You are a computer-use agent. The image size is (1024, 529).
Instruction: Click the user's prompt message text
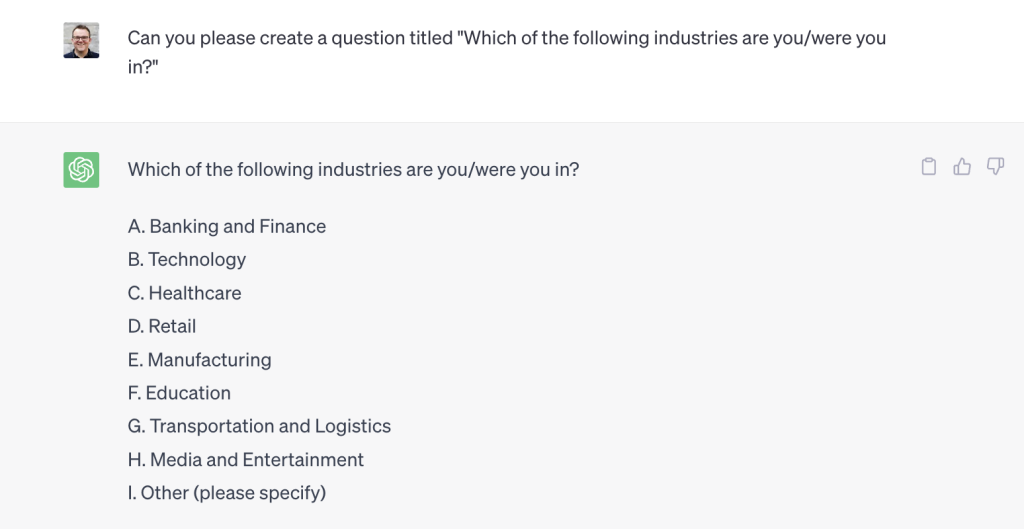(507, 53)
